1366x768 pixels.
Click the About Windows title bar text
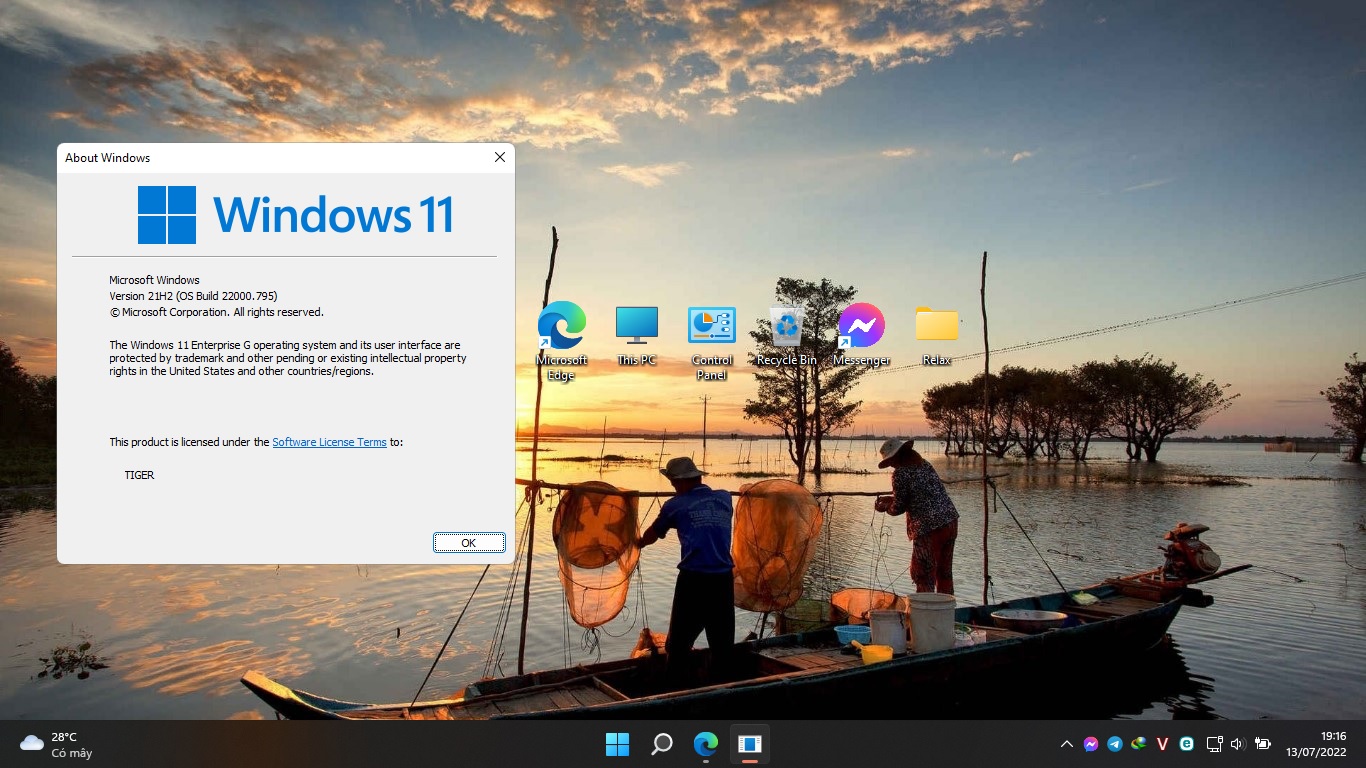pos(107,158)
